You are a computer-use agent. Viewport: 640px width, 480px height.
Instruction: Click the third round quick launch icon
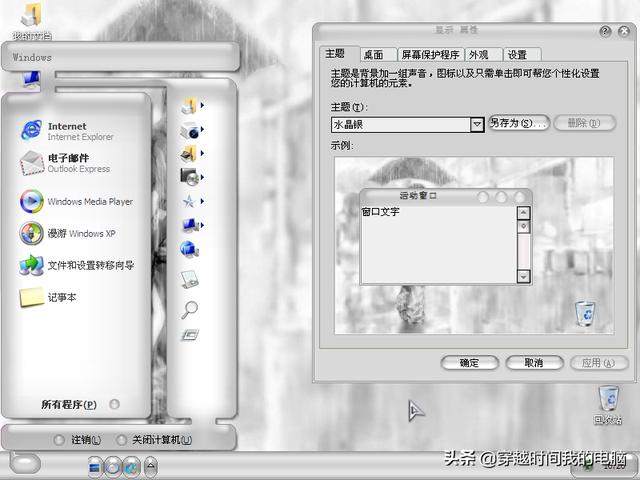(132, 467)
